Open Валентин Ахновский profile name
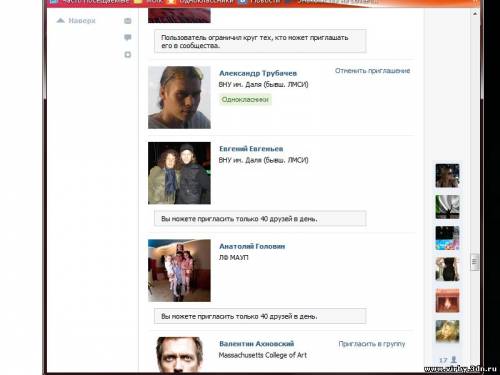 [257, 344]
